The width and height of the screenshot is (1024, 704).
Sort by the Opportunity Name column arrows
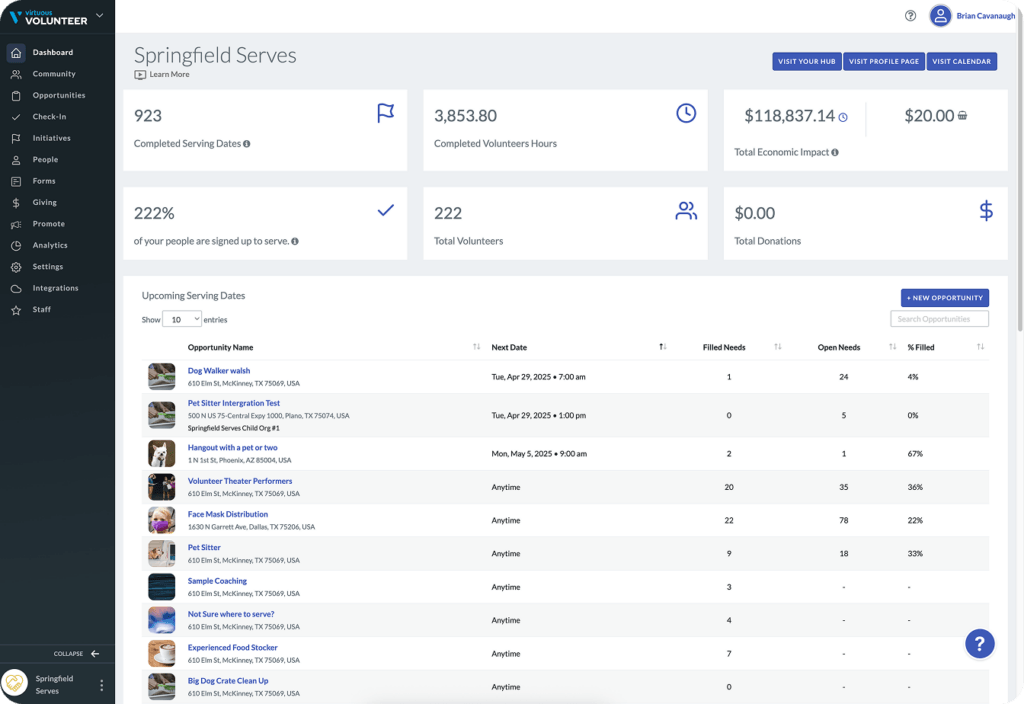[477, 347]
